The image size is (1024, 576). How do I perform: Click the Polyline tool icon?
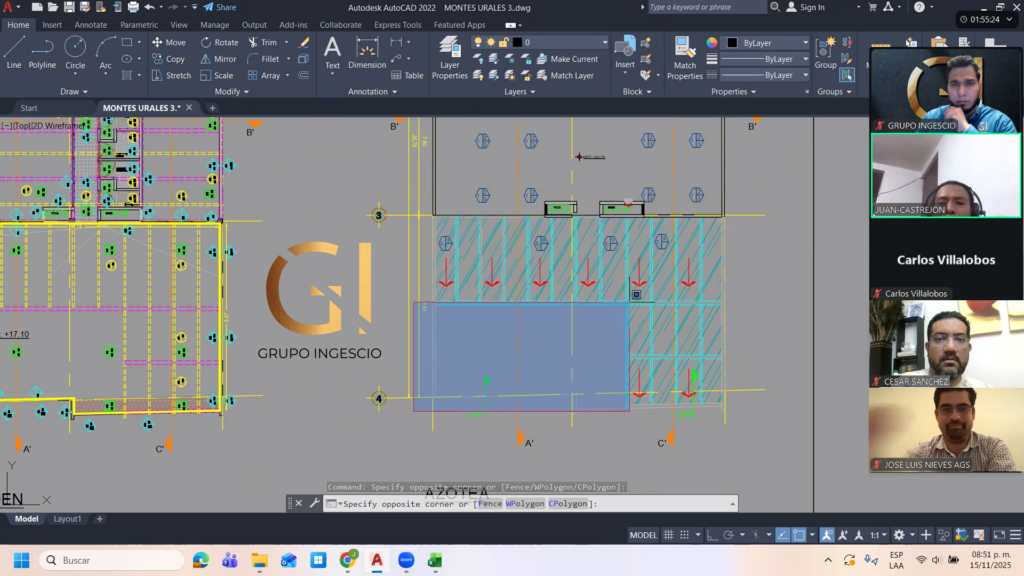click(42, 51)
